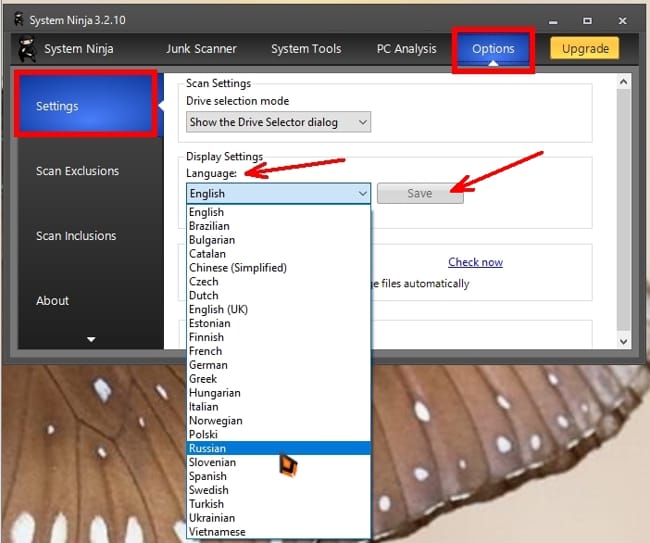Go to the System Ninja home tab
Image resolution: width=650 pixels, height=543 pixels.
point(78,49)
